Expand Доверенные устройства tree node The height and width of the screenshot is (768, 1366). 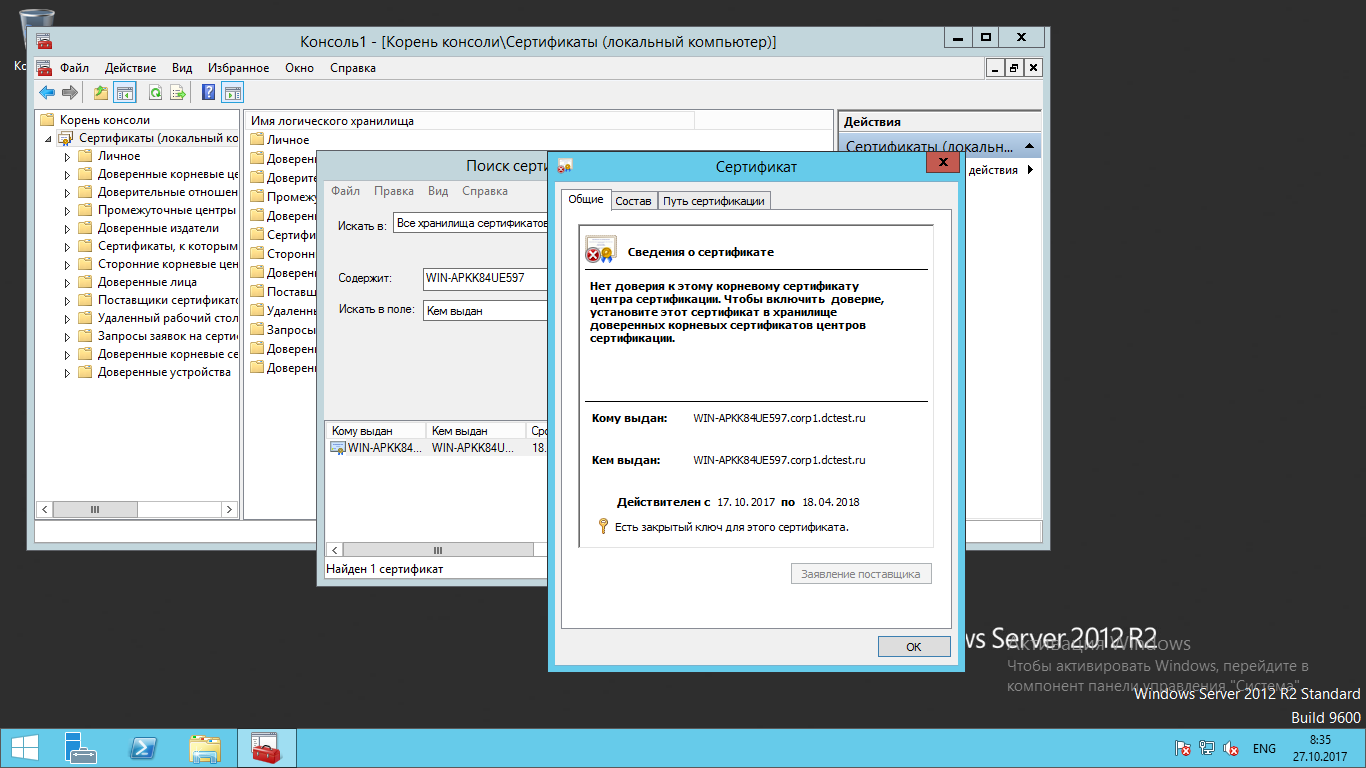tap(68, 373)
